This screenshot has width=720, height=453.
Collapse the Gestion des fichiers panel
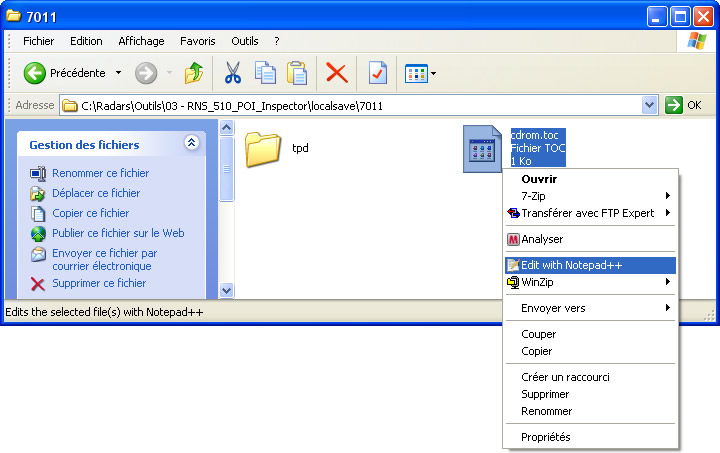coord(191,144)
